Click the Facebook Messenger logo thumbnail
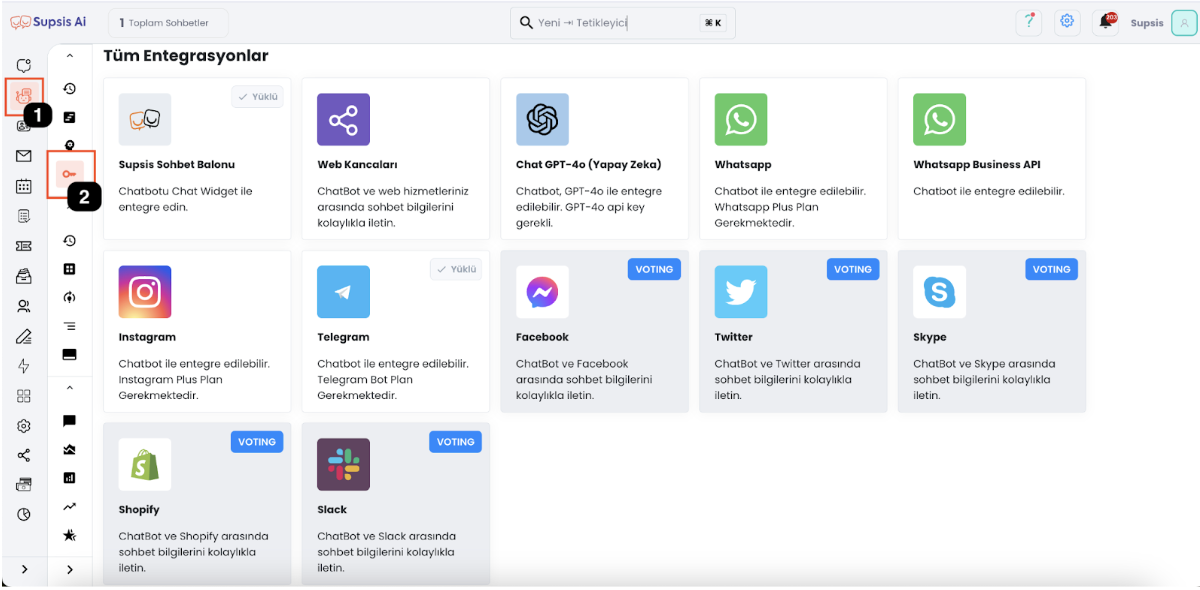 pos(542,292)
